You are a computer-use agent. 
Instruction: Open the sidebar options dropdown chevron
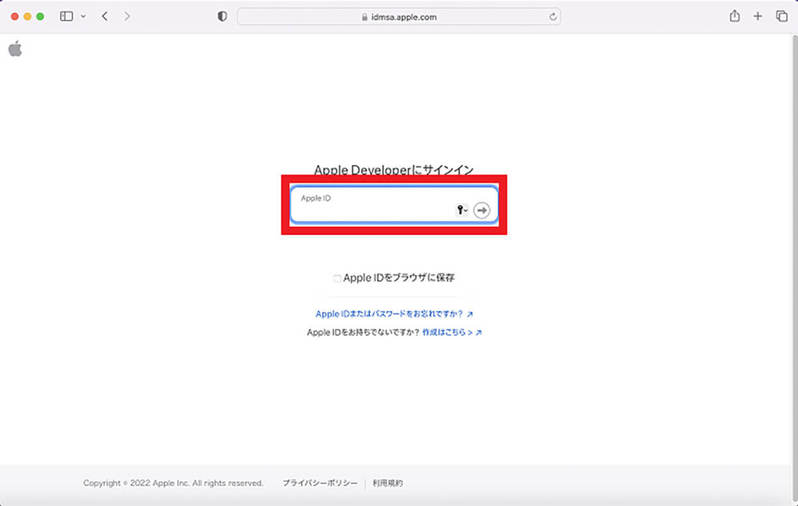pyautogui.click(x=83, y=16)
